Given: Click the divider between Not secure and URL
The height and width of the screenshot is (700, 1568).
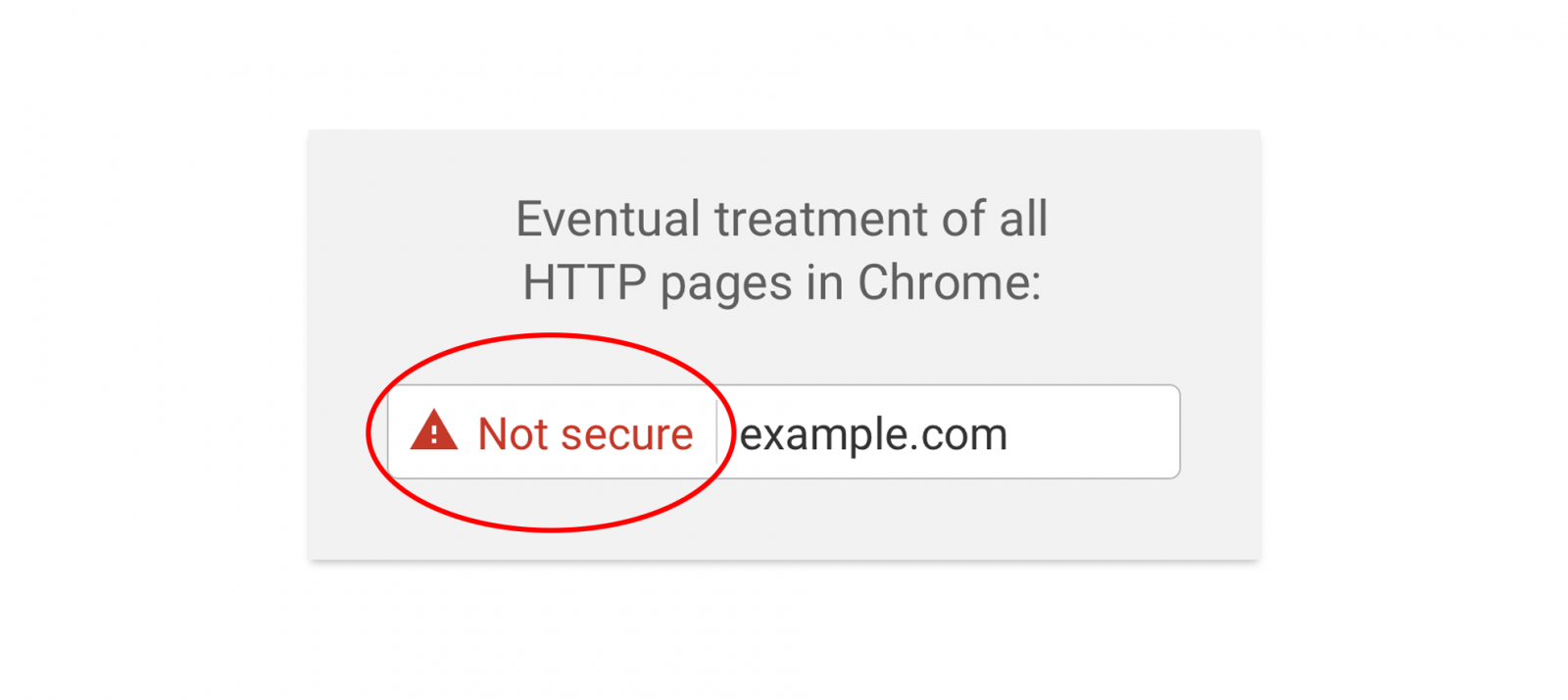Looking at the screenshot, I should tap(717, 432).
